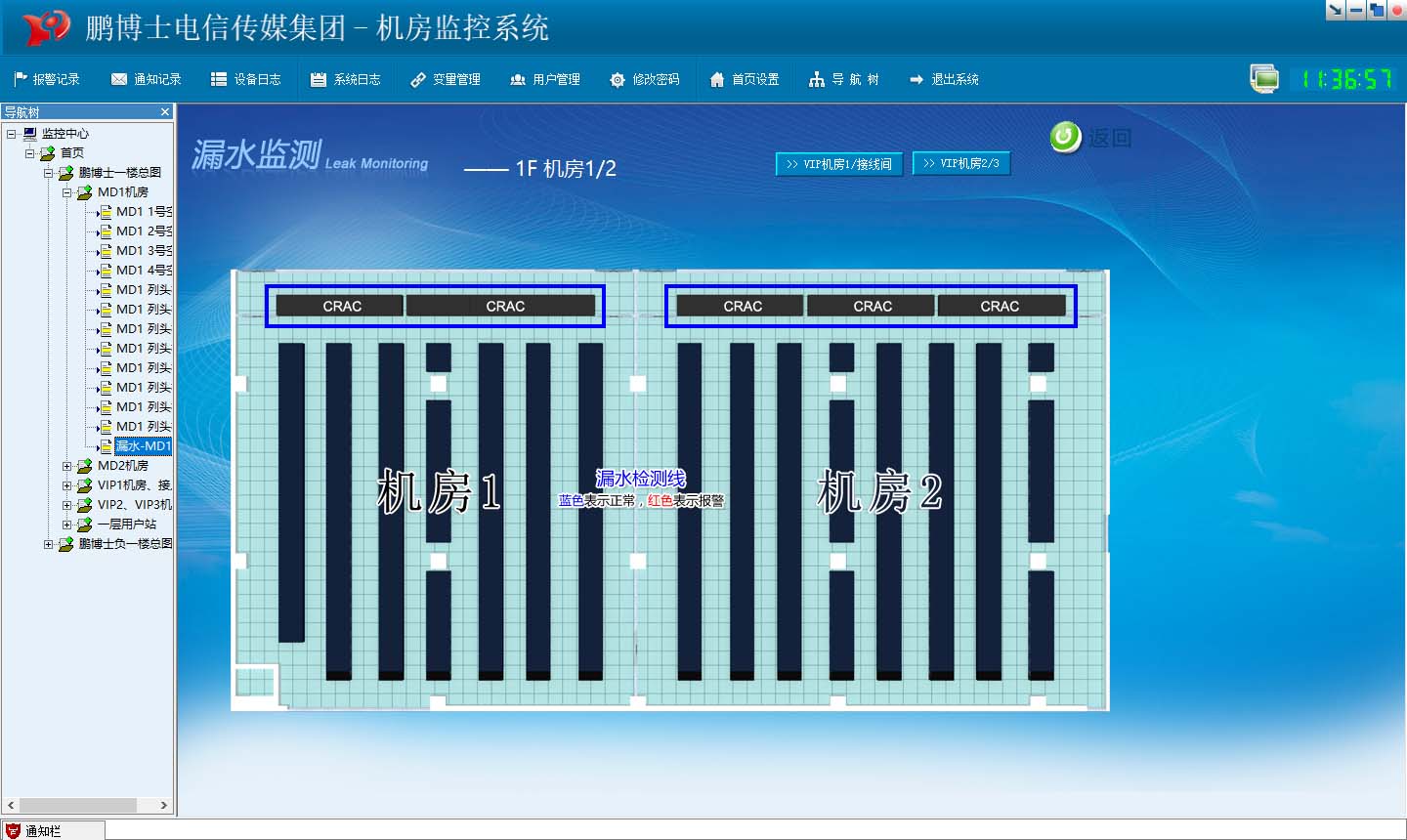Click the 通知栏 shield icon at bottom

[x=13, y=830]
